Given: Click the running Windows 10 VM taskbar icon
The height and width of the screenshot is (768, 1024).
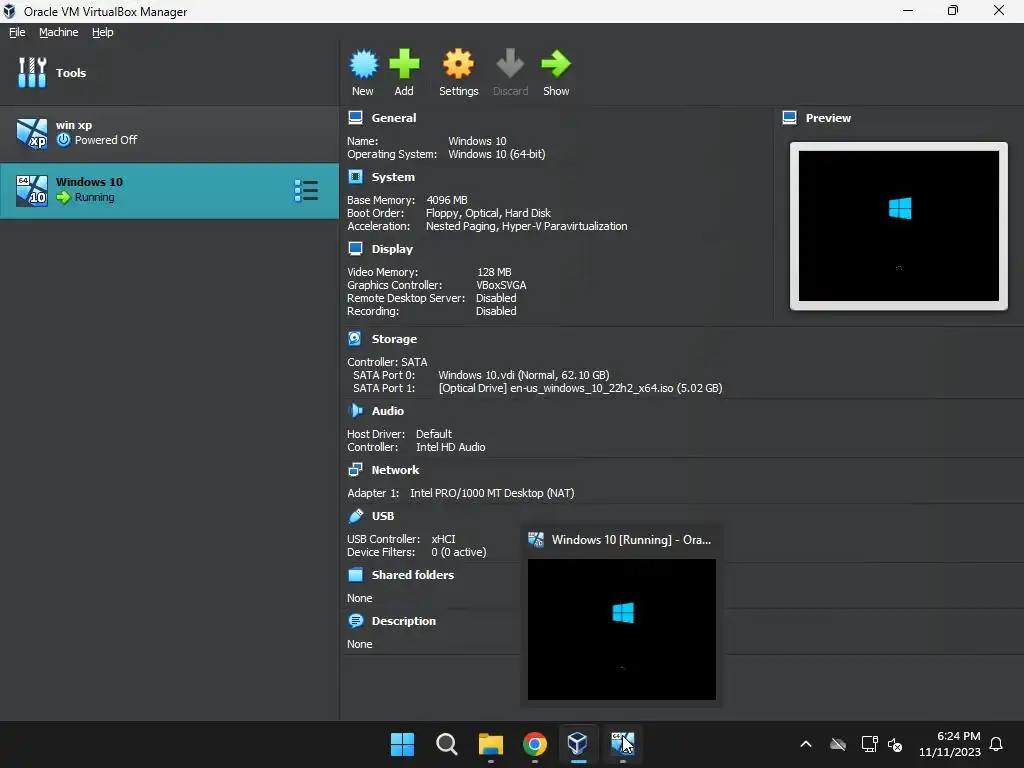Looking at the screenshot, I should (x=622, y=744).
